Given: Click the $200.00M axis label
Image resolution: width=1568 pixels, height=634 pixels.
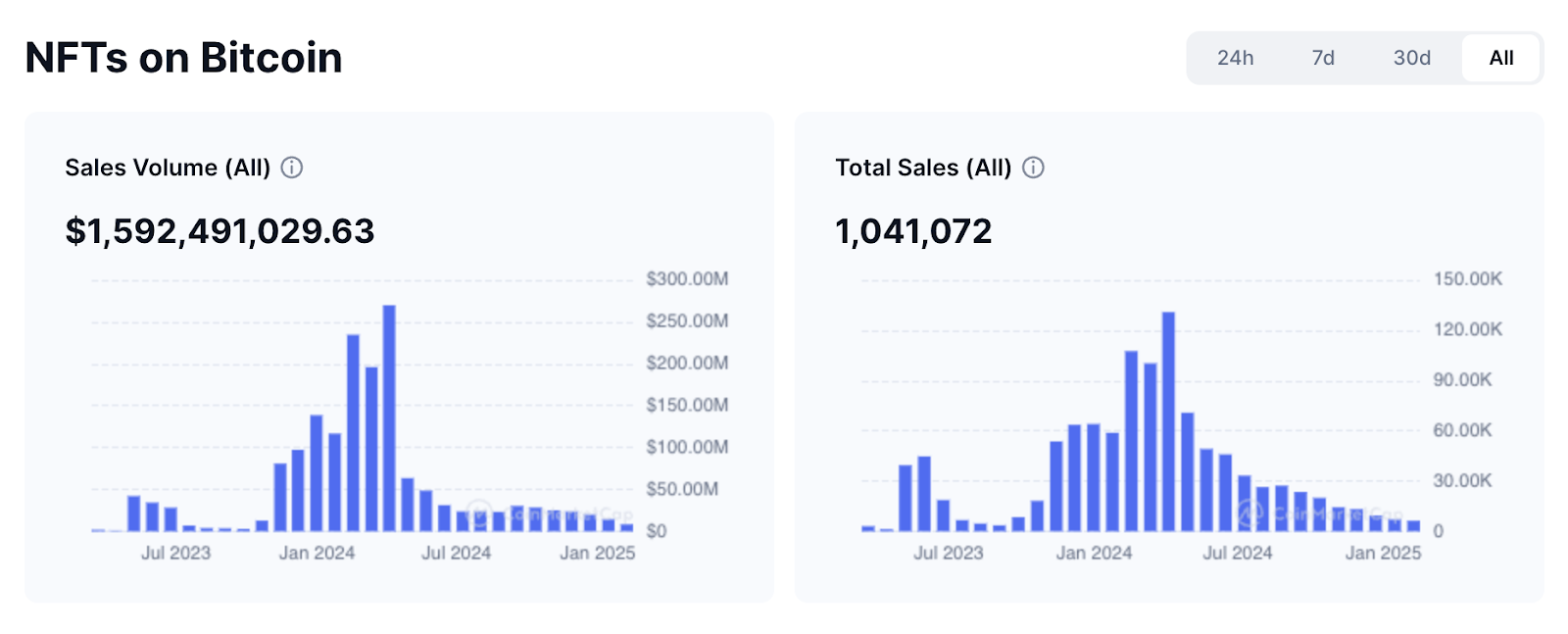Looking at the screenshot, I should pos(687,364).
